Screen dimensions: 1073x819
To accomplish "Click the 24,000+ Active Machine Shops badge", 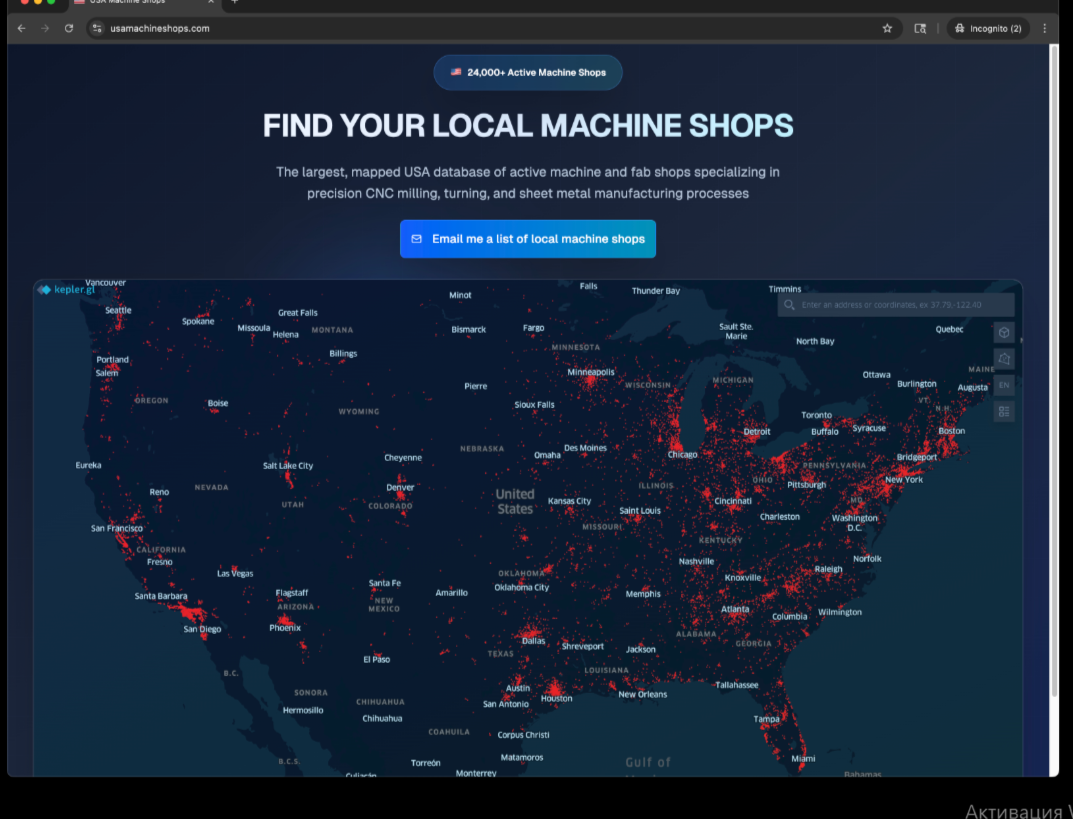I will [528, 73].
